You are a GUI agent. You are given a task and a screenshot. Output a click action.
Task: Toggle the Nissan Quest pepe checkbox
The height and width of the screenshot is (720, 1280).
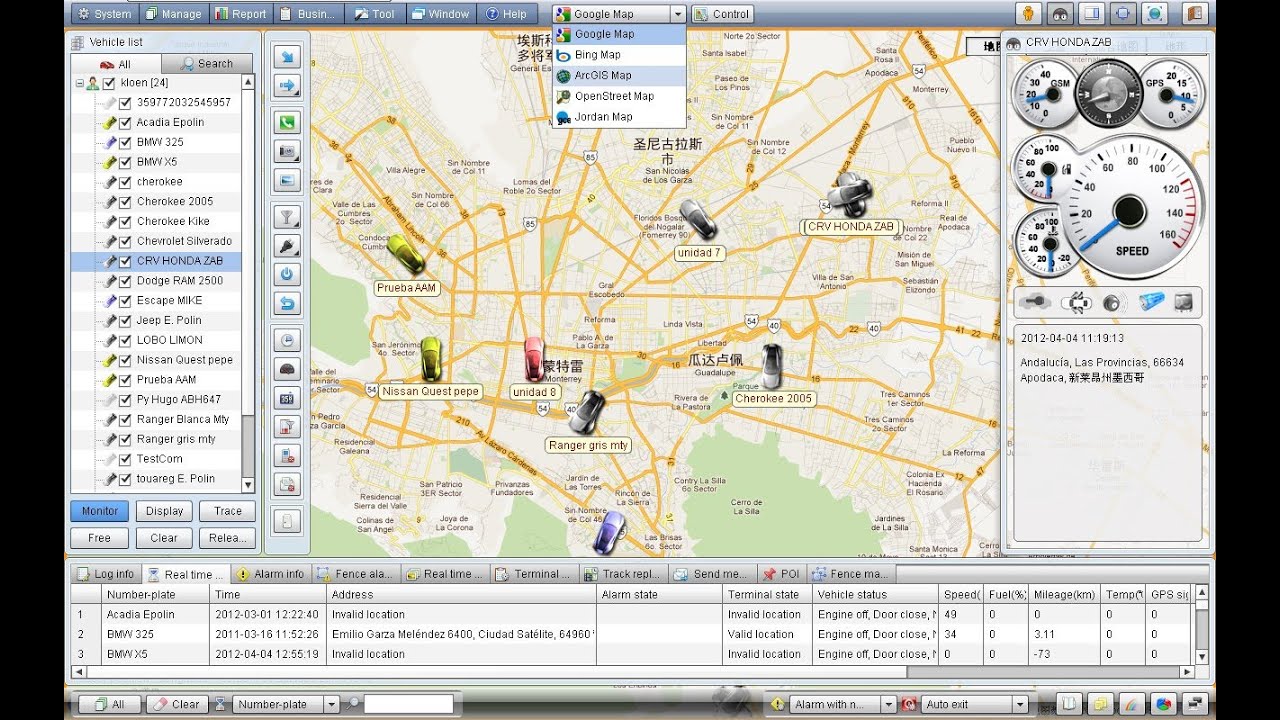[x=125, y=360]
